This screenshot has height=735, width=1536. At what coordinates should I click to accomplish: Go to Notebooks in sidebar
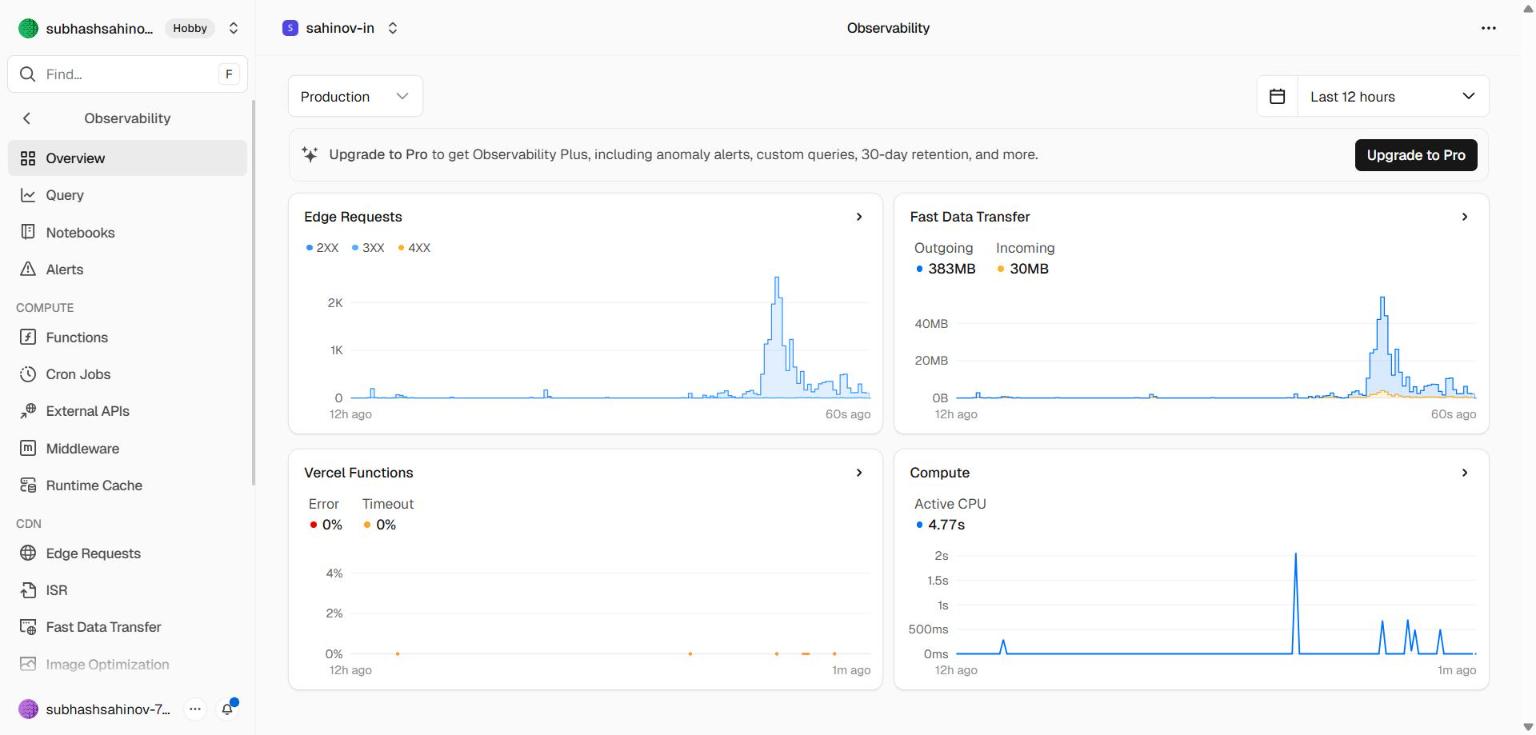[x=127, y=232]
